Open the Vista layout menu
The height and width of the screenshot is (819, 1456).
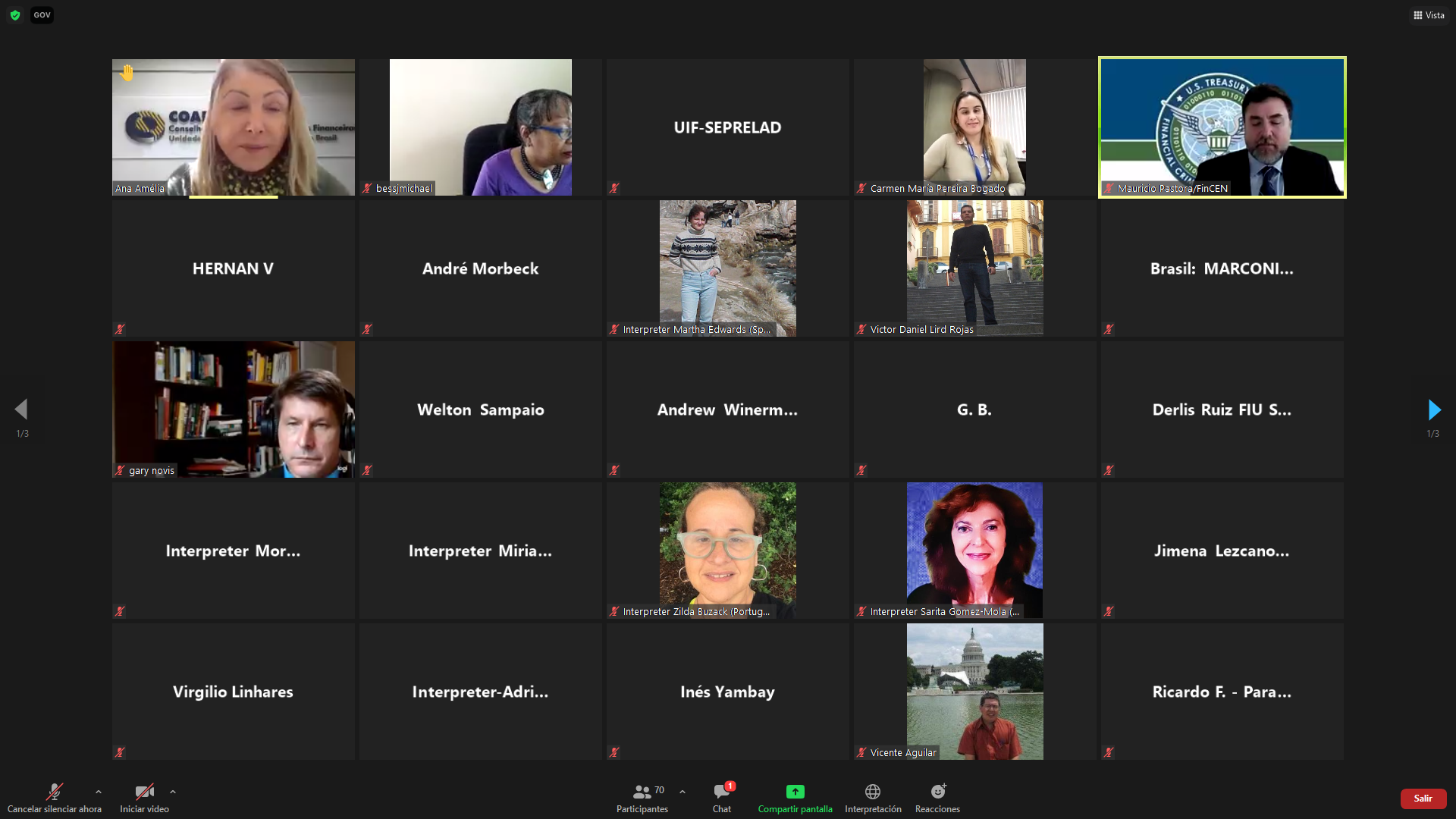(x=1429, y=15)
